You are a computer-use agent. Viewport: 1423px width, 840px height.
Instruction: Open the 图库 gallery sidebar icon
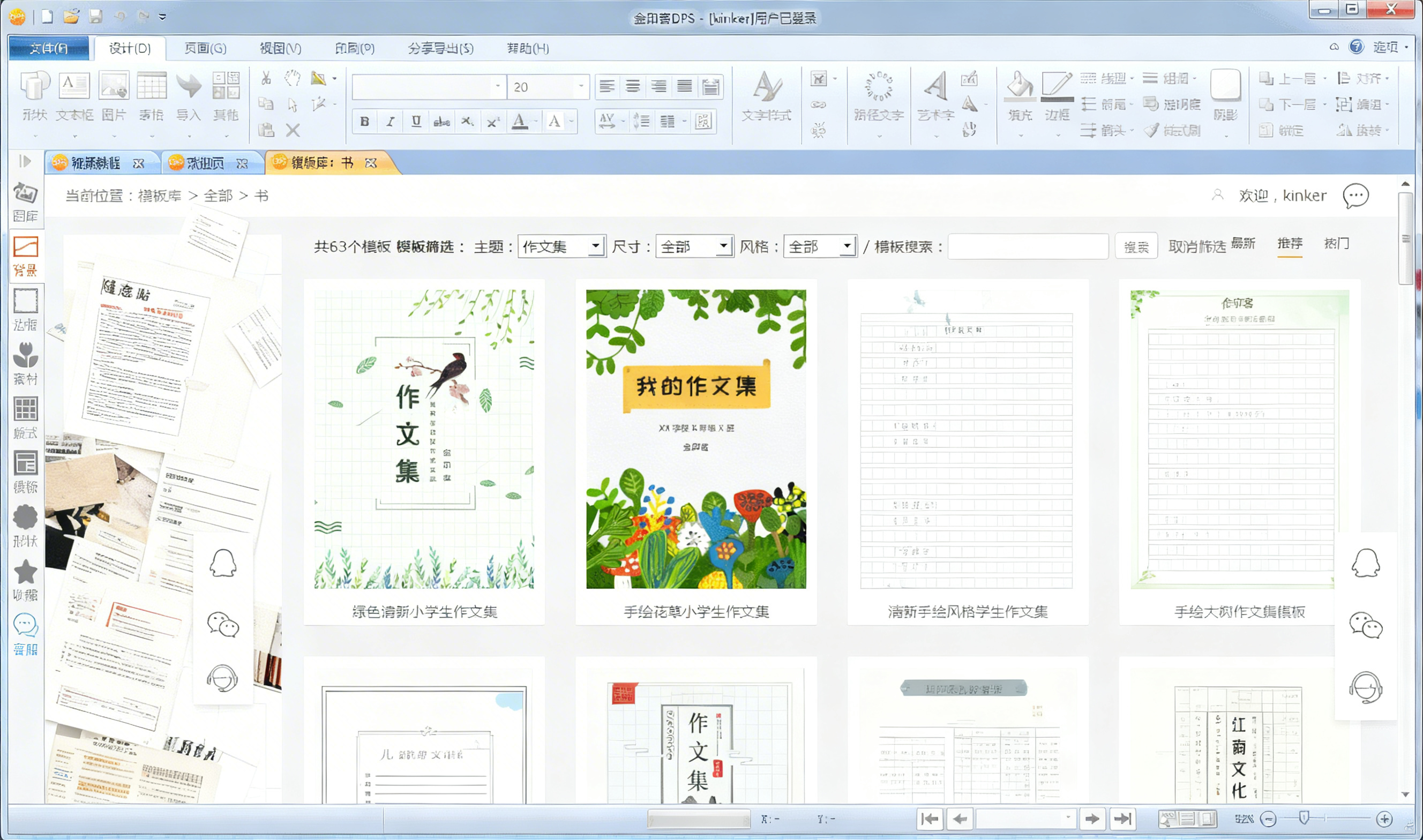[26, 202]
